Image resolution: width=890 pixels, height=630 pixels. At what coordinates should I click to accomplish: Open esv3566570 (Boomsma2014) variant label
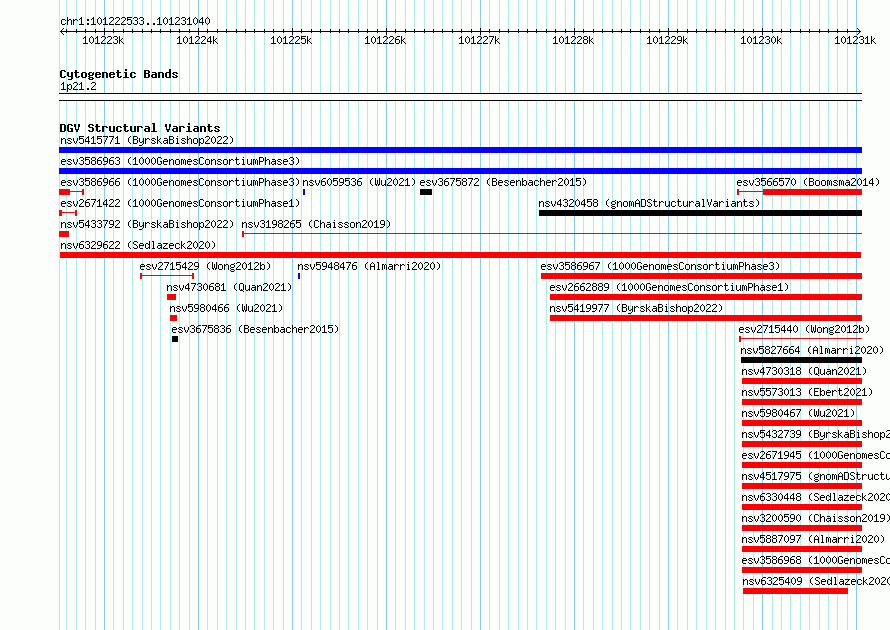click(x=808, y=182)
